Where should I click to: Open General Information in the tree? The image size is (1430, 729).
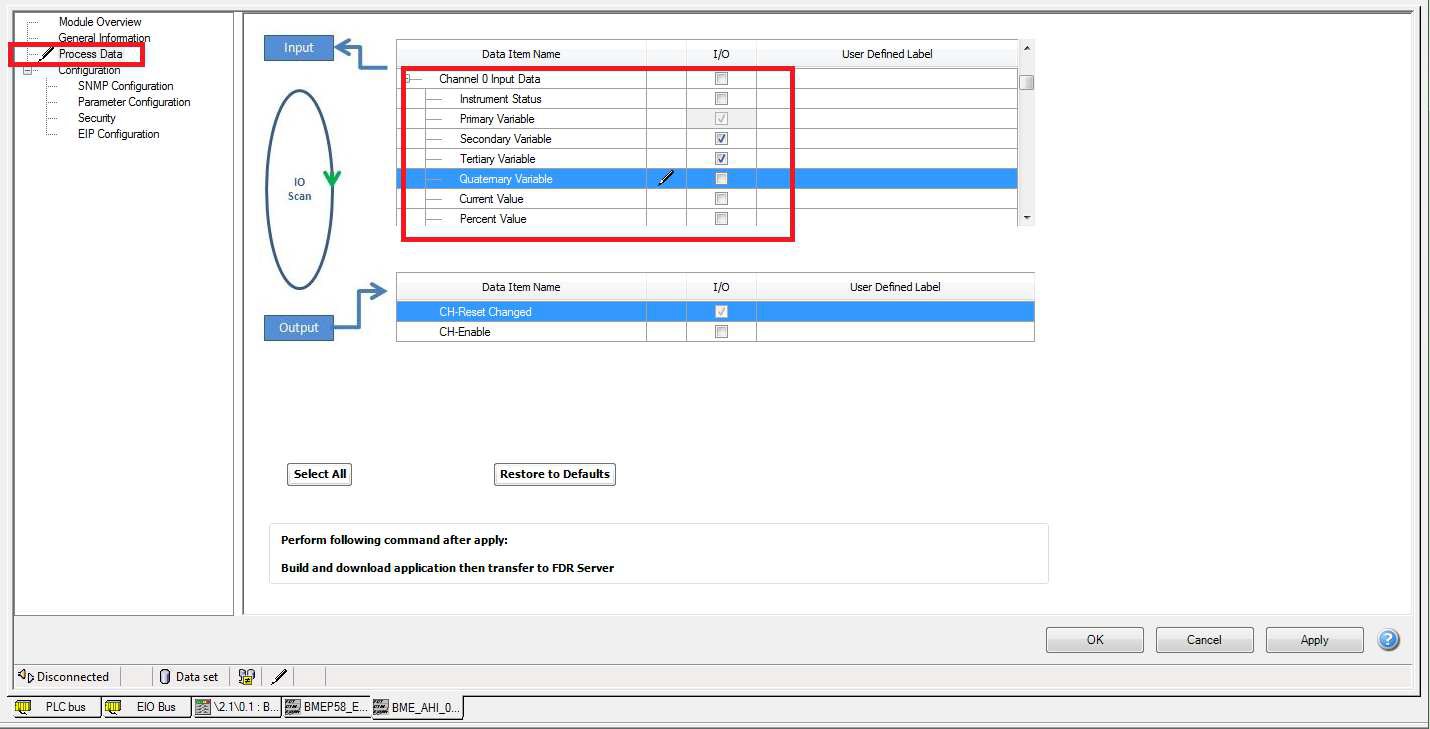click(x=104, y=38)
